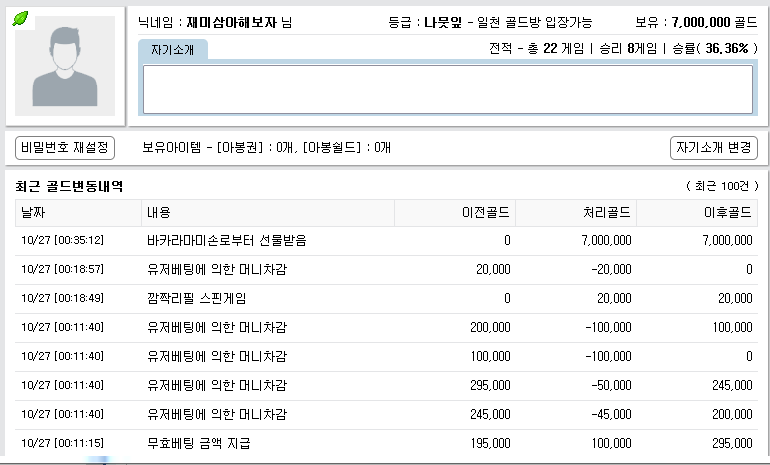The image size is (770, 465).
Task: Click the 자기소개 변경 button
Action: [x=714, y=148]
